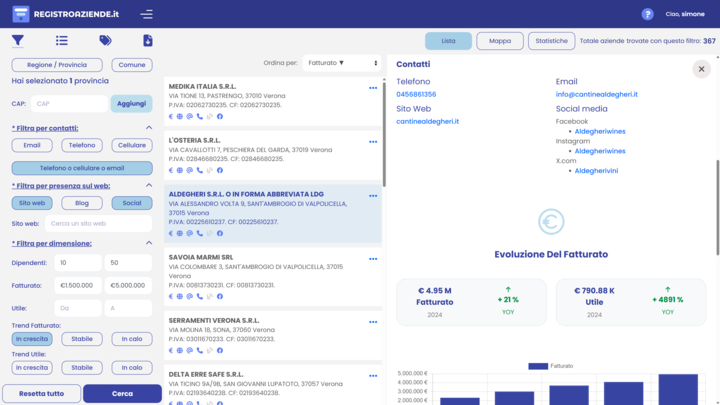
Task: Click the download file icon
Action: pos(148,41)
